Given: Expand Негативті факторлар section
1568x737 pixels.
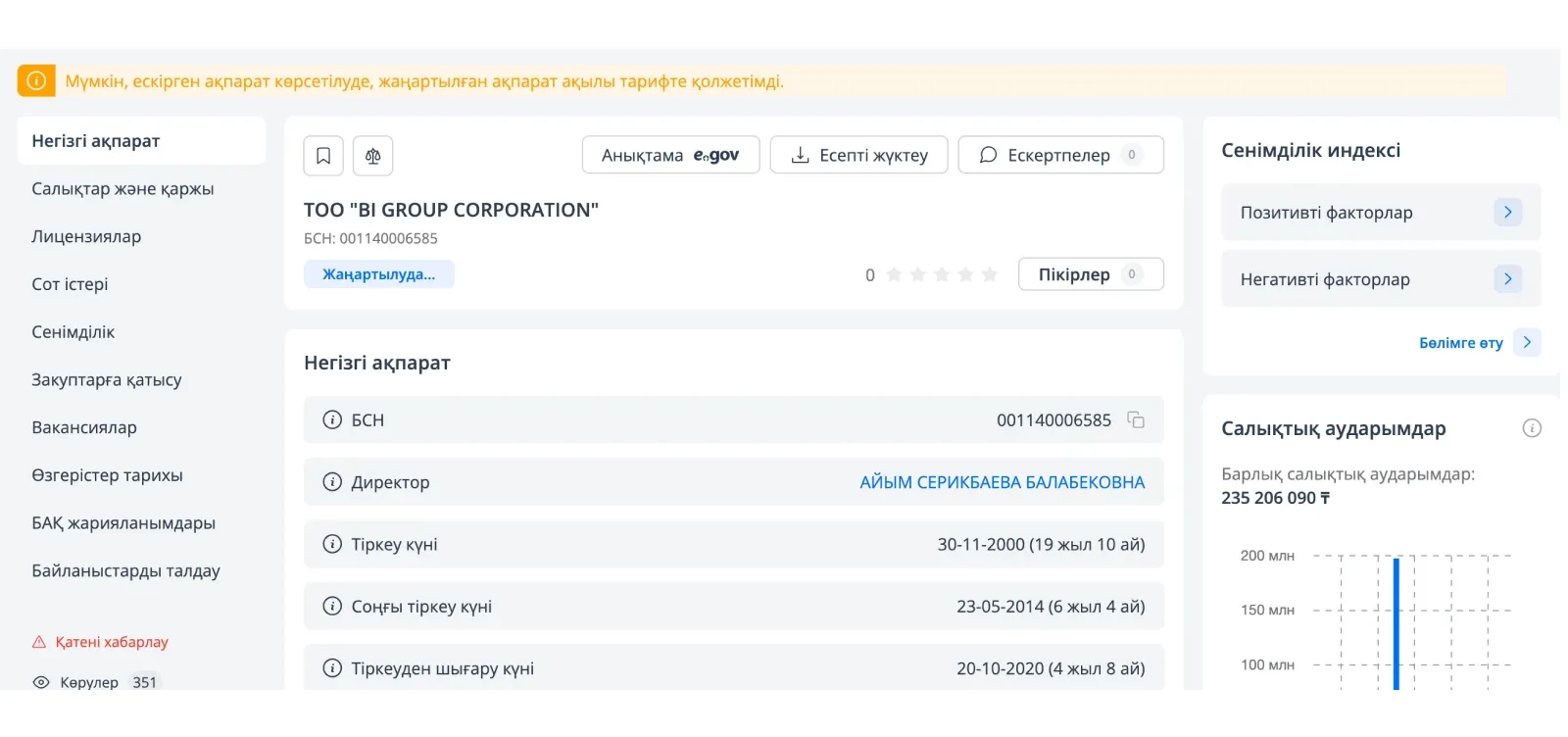Looking at the screenshot, I should (x=1507, y=279).
